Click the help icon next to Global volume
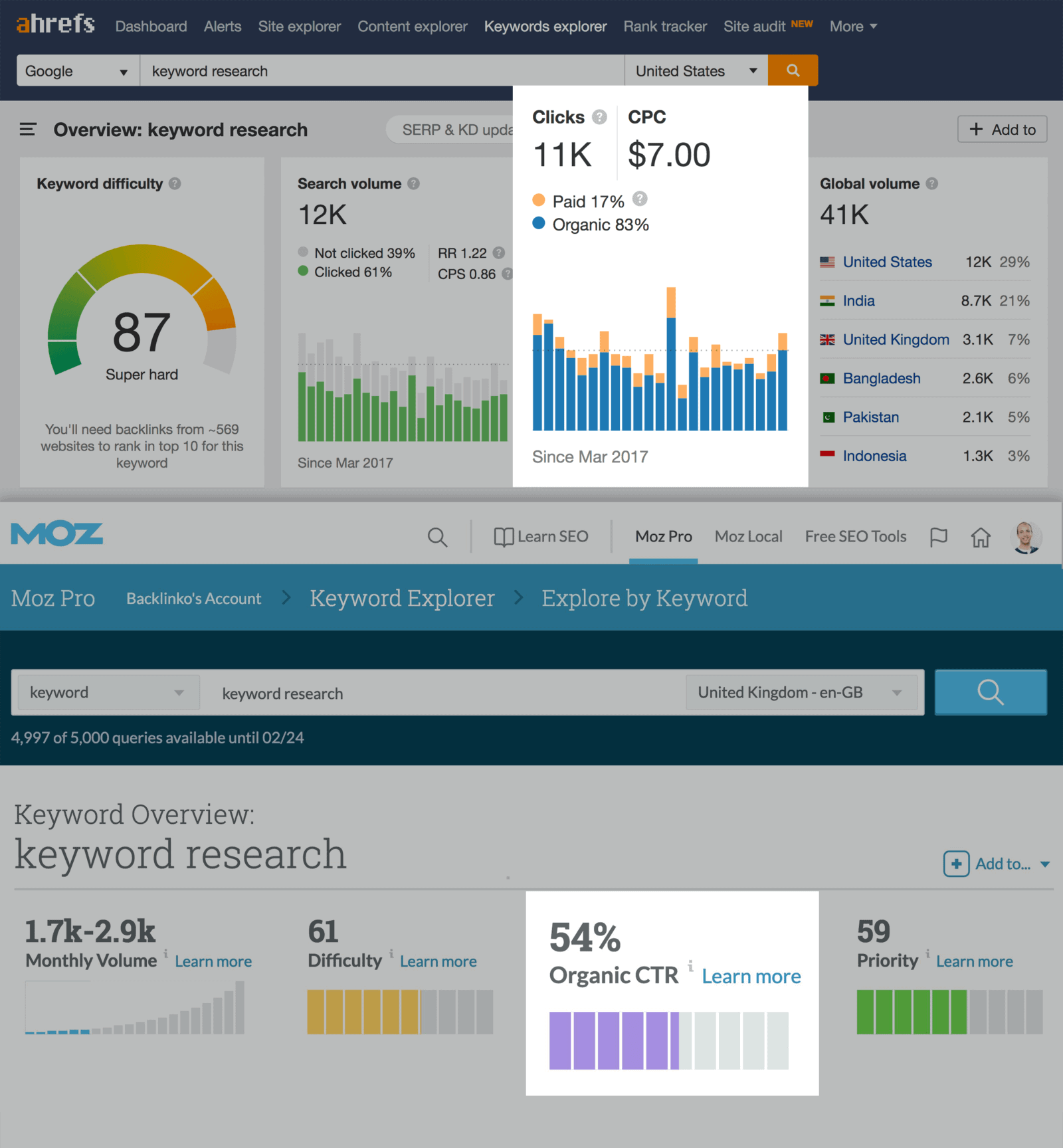This screenshot has width=1063, height=1148. [931, 183]
